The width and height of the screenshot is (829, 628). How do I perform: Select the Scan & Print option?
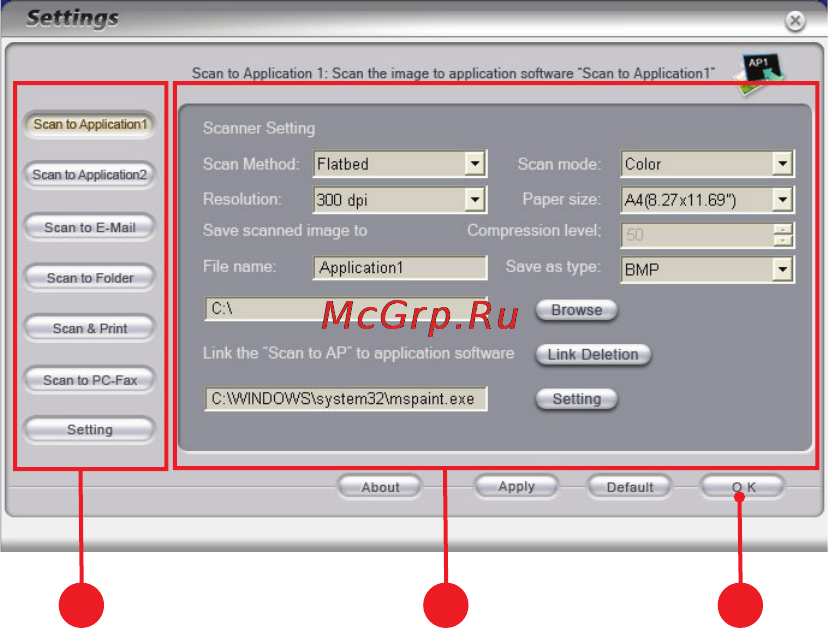pyautogui.click(x=89, y=328)
